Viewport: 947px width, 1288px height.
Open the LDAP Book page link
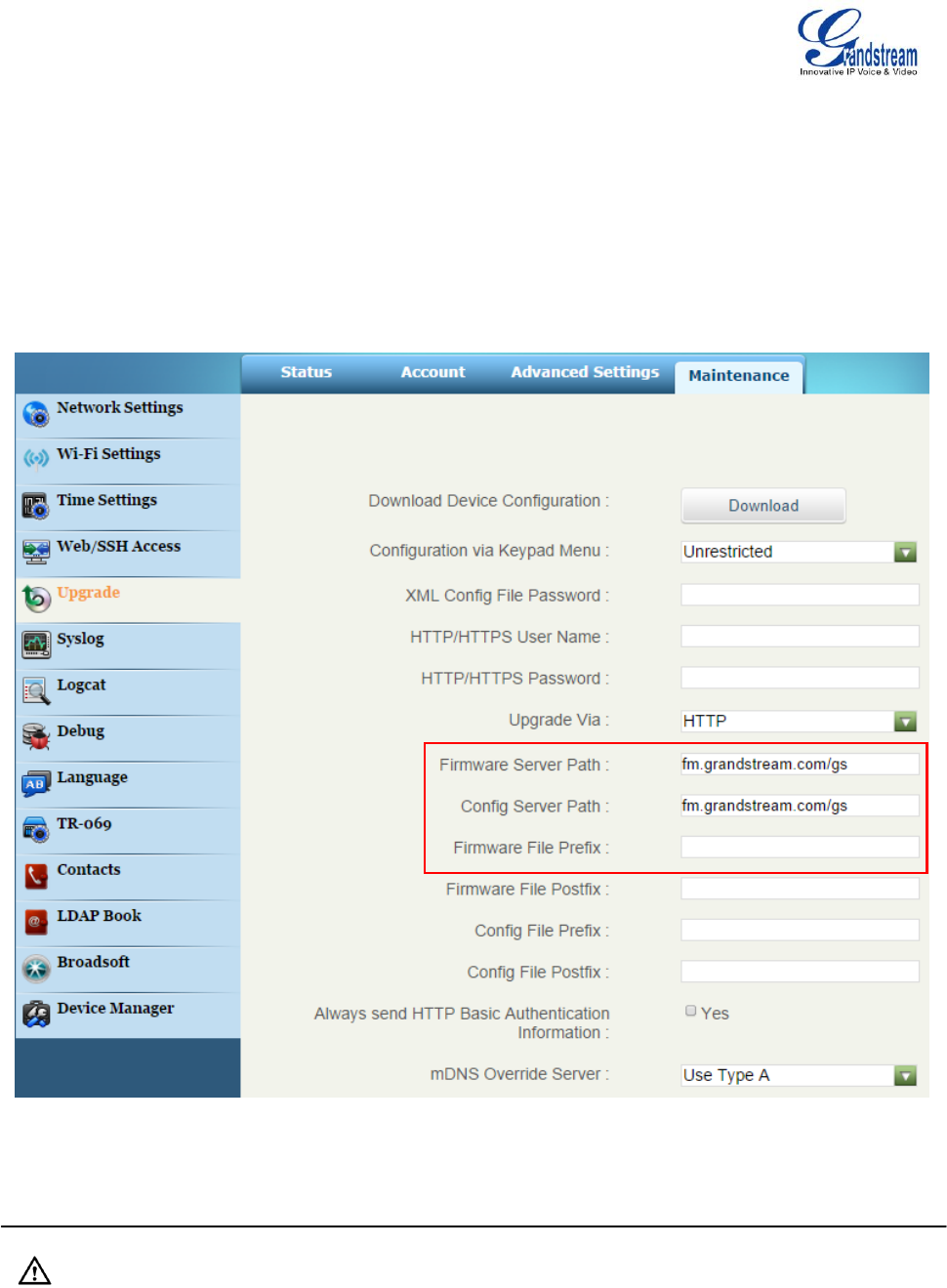click(99, 916)
